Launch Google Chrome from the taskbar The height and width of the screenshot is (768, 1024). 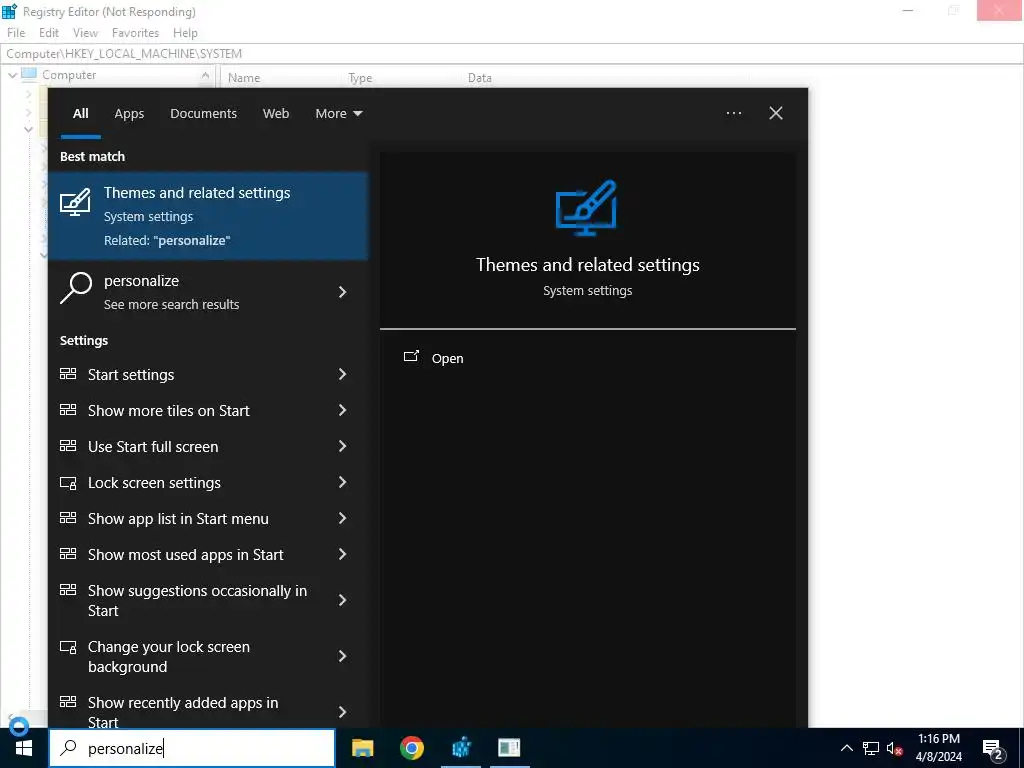[x=411, y=748]
